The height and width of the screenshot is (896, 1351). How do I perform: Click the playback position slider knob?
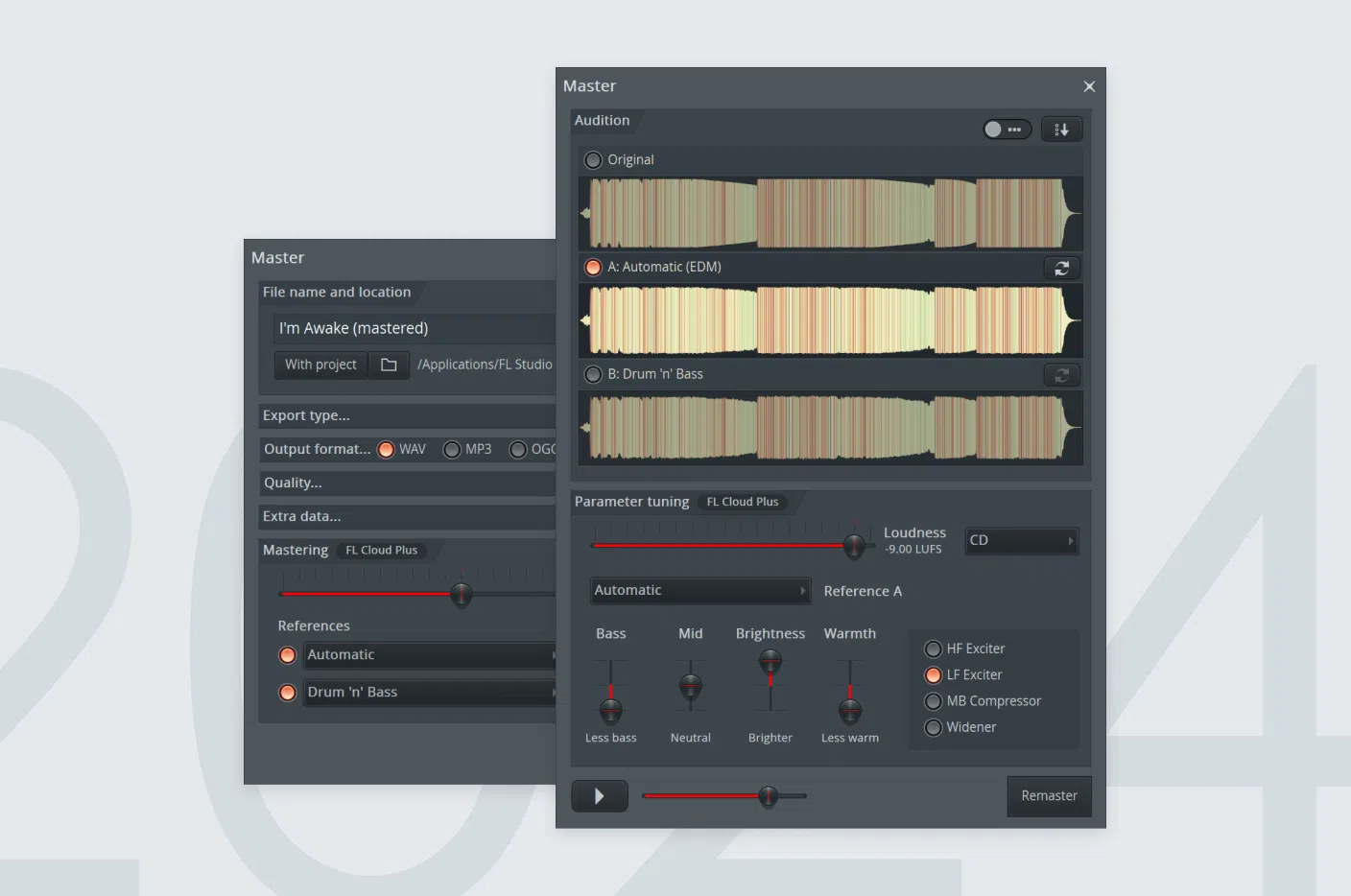(768, 796)
